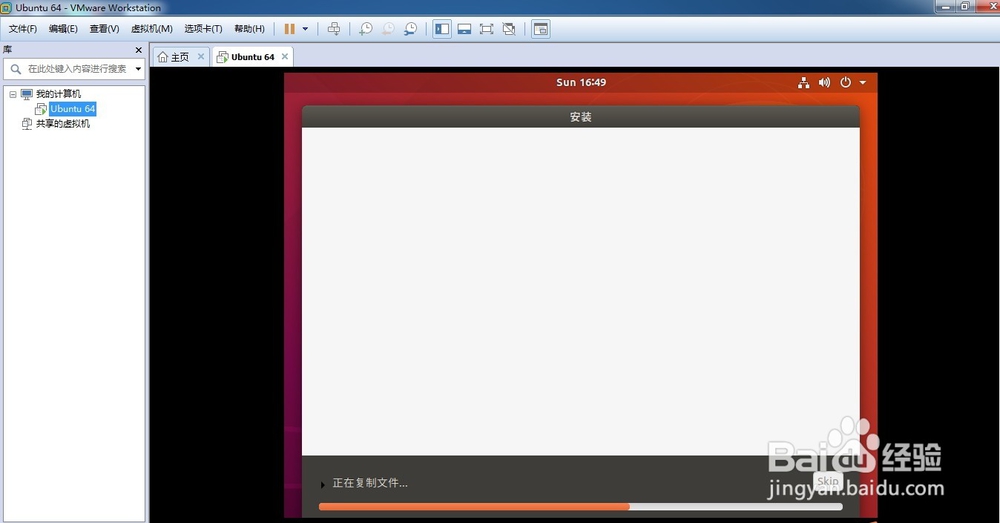
Task: Open the library search dropdown arrow
Action: pos(138,69)
